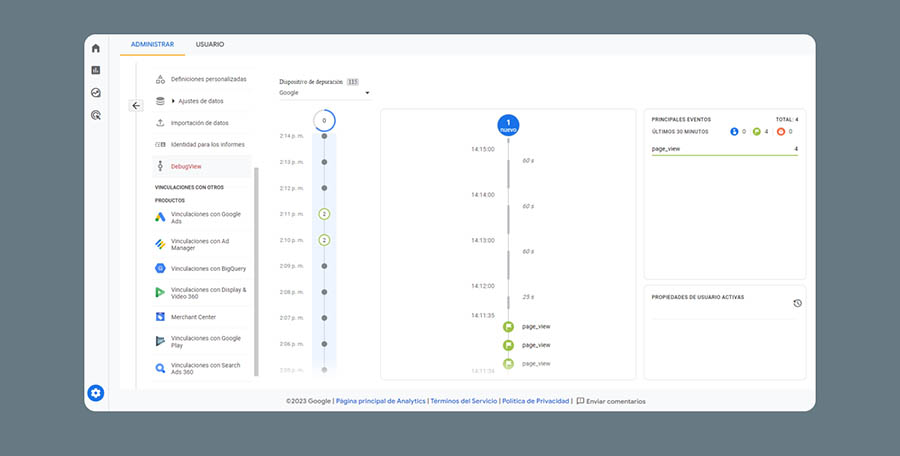Select the ADMINISTRAR tab
Image resolution: width=900 pixels, height=456 pixels.
pyautogui.click(x=152, y=45)
